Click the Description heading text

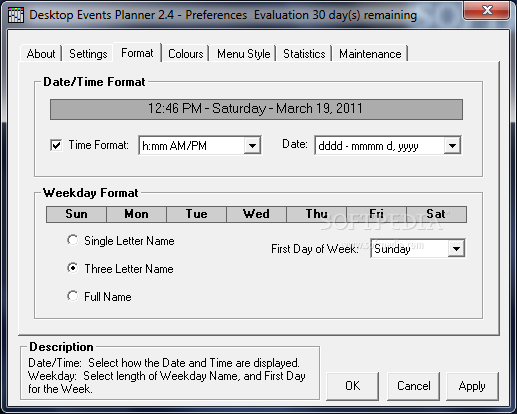61,347
